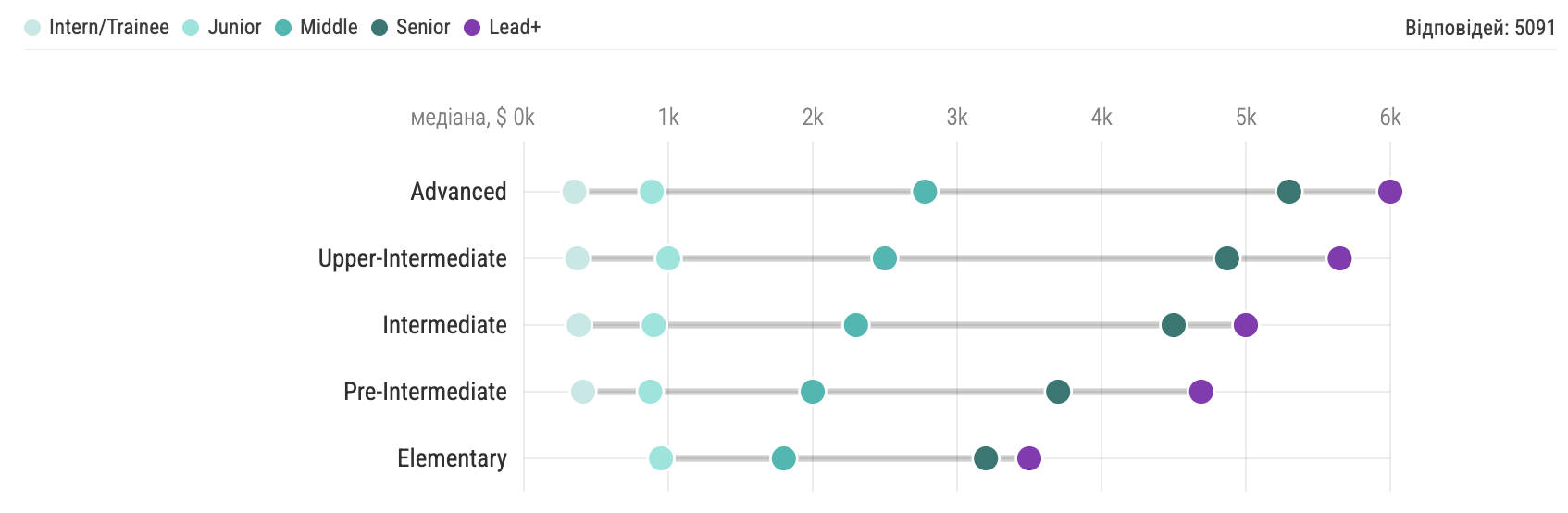Hide the Senior legend series
Viewport: 1568px width, 513px height.
click(x=411, y=28)
